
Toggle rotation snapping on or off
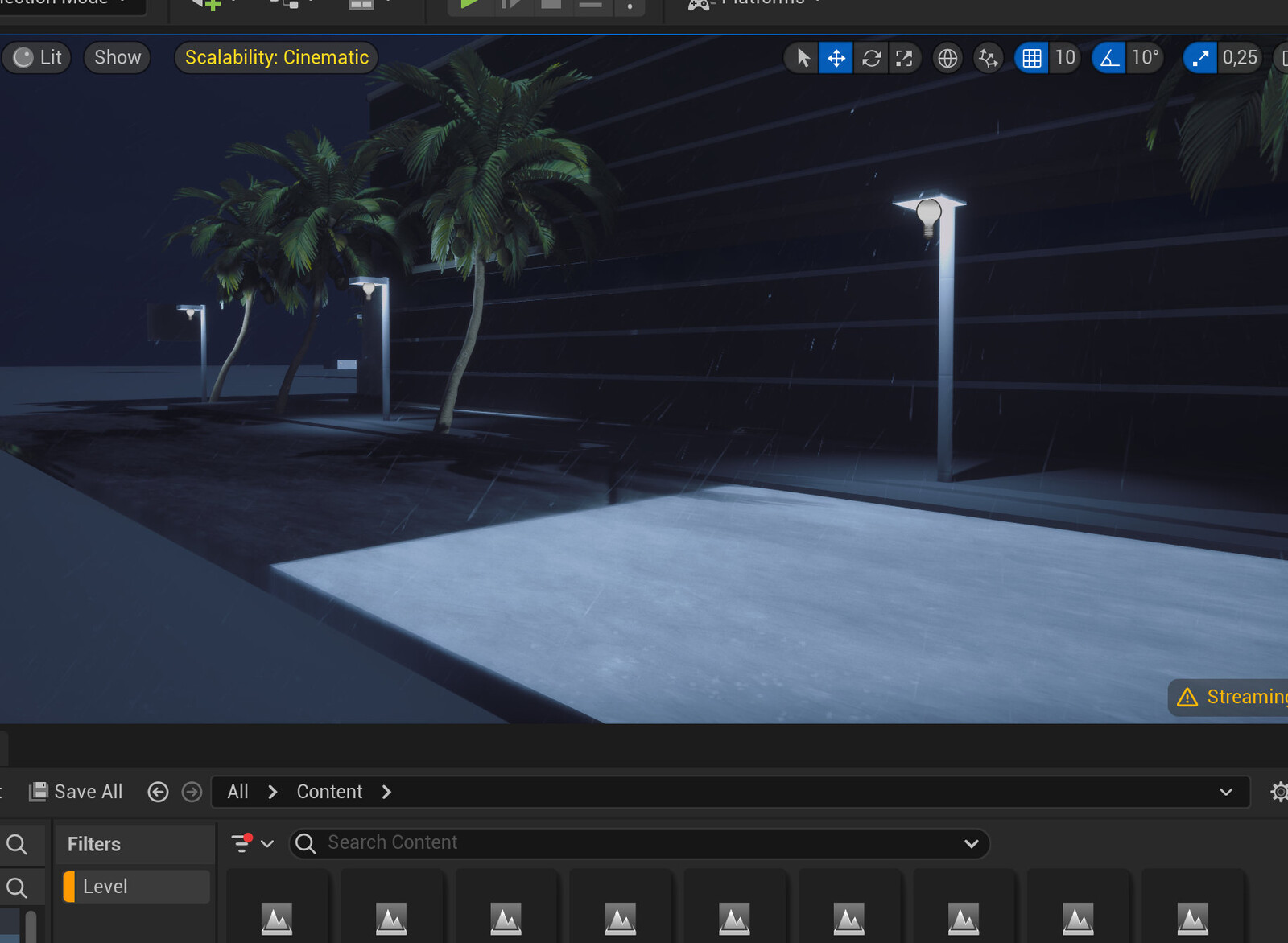pos(1109,58)
